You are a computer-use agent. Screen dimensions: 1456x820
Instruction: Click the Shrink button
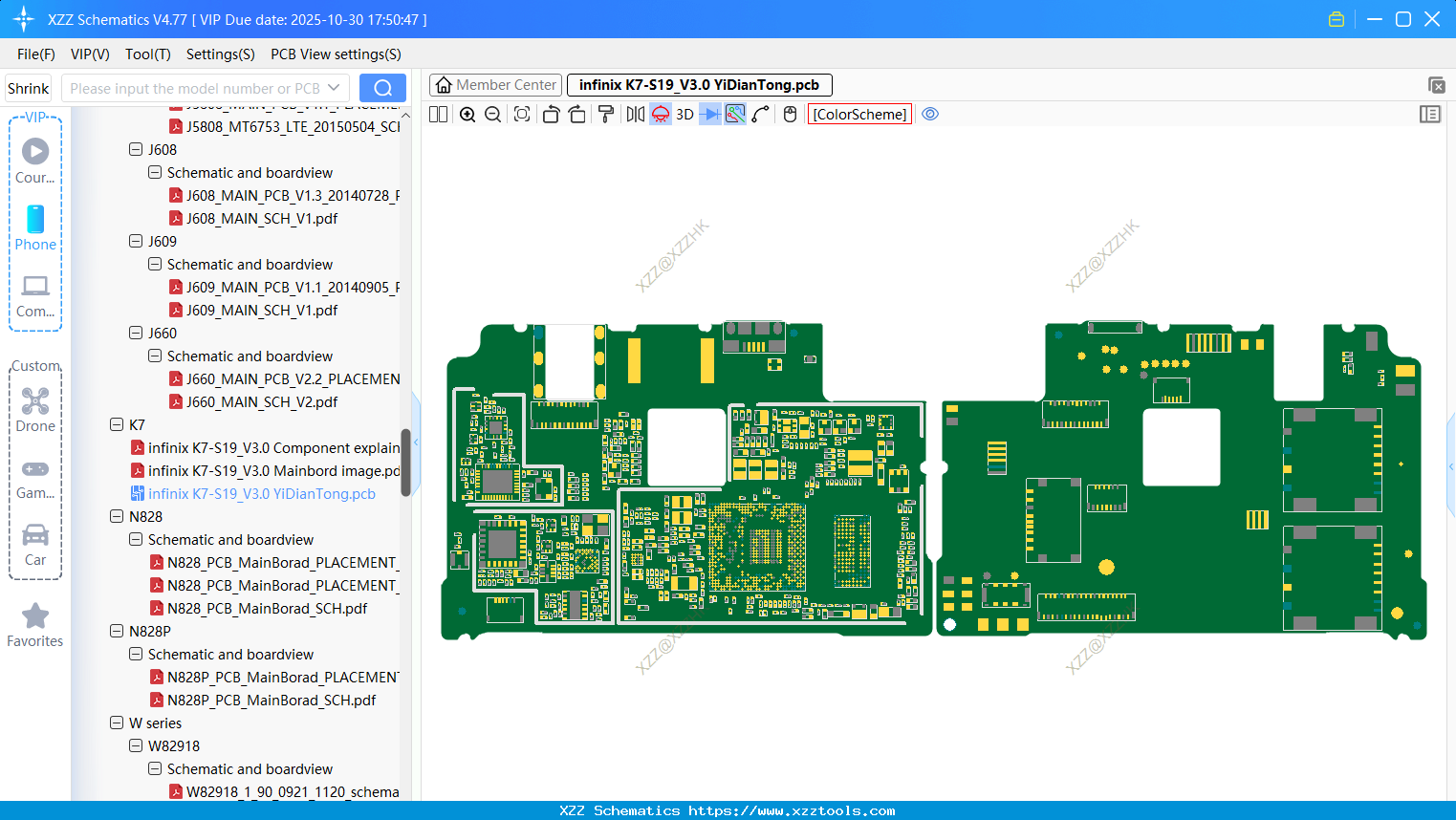click(29, 88)
